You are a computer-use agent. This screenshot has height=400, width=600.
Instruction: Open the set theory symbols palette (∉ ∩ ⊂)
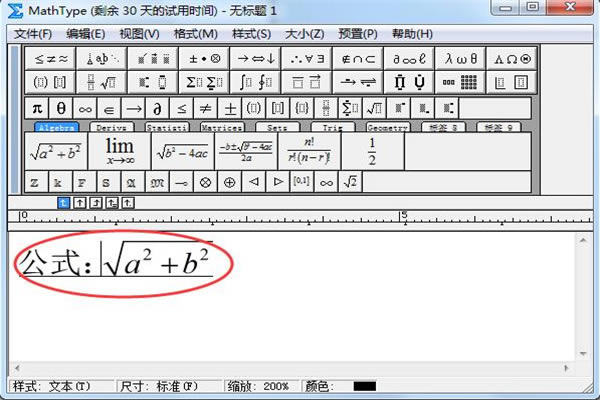(x=358, y=59)
